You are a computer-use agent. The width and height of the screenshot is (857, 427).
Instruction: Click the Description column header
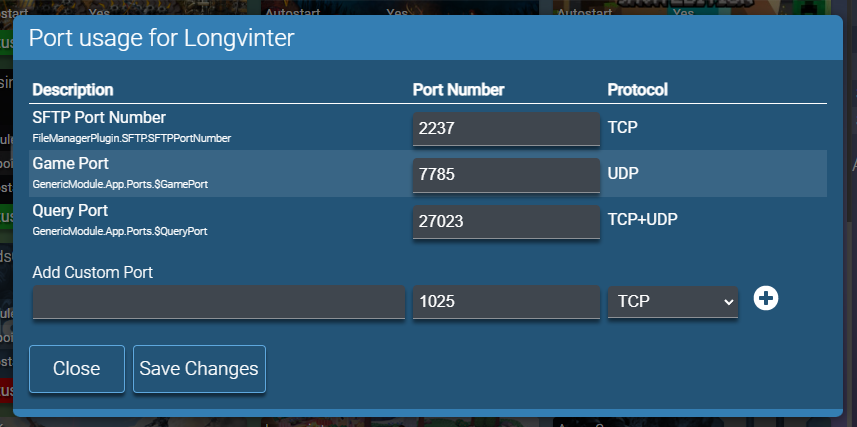73,90
